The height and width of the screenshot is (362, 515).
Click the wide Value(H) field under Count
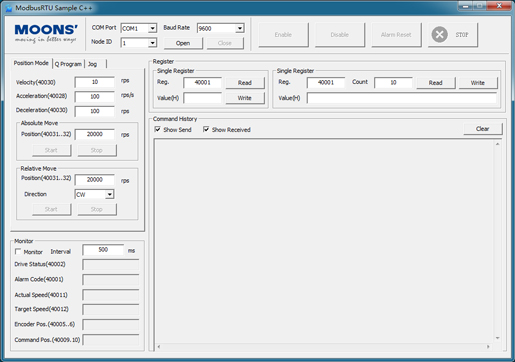[x=402, y=98]
